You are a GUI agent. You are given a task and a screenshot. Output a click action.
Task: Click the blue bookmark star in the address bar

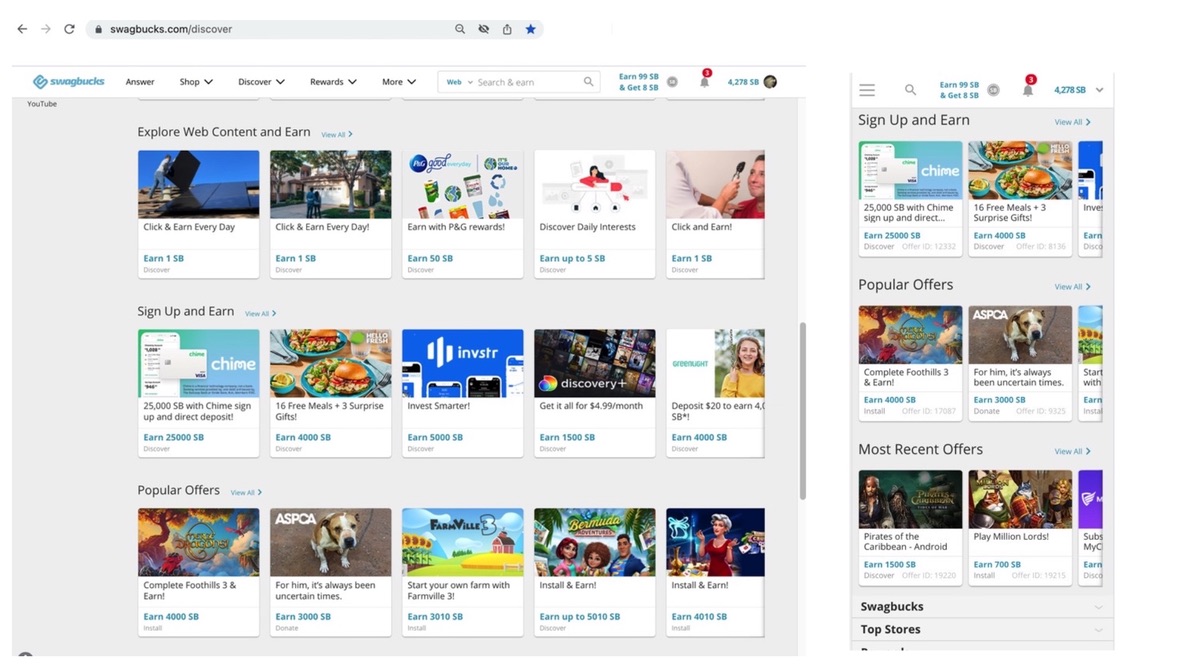click(531, 29)
